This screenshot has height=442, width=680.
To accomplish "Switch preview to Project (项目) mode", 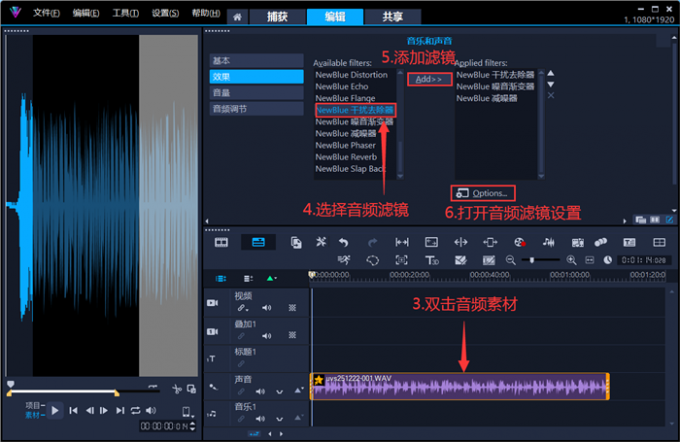I will (x=33, y=405).
